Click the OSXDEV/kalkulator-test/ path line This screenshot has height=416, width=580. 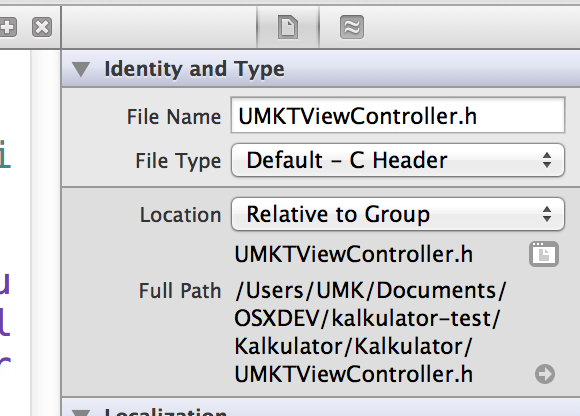(x=367, y=318)
